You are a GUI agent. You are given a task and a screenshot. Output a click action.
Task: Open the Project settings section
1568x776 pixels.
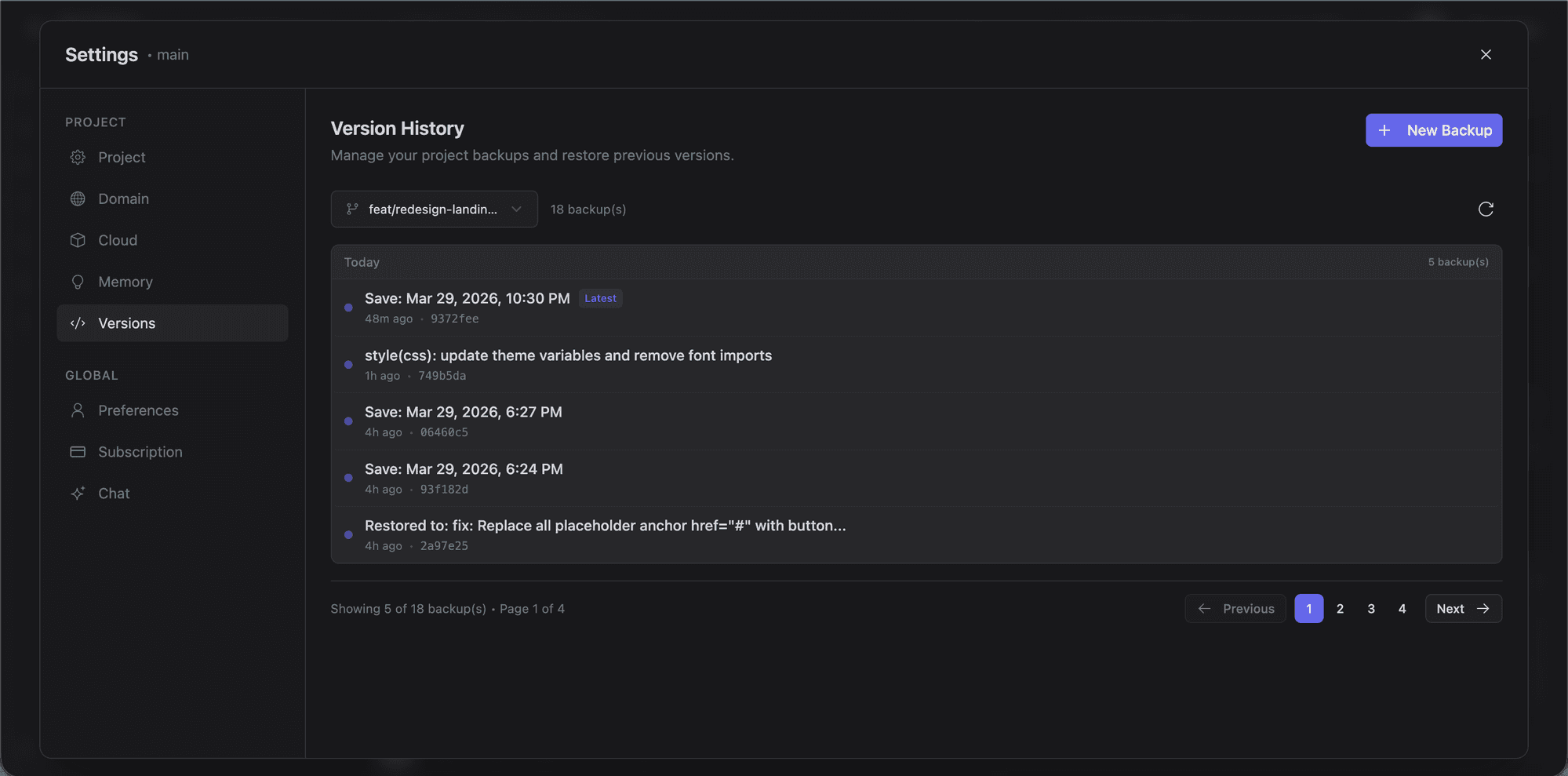173,157
